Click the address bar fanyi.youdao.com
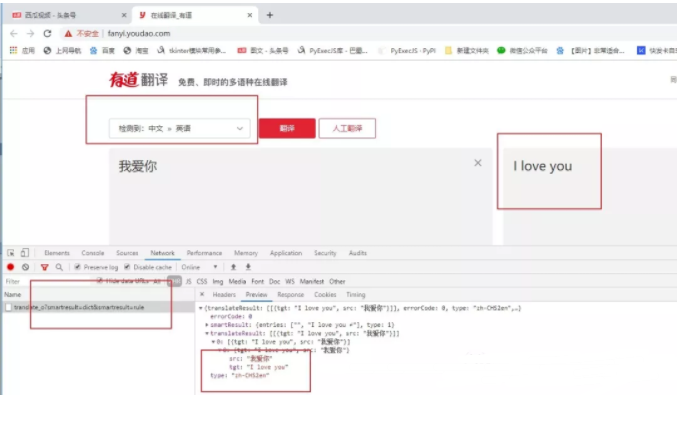This screenshot has width=680, height=431. coord(139,33)
